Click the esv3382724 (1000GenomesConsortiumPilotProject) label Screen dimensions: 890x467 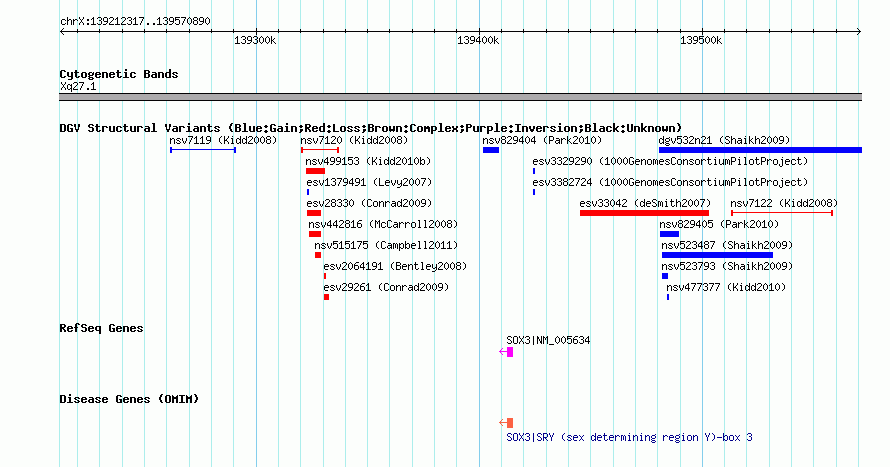[670, 182]
